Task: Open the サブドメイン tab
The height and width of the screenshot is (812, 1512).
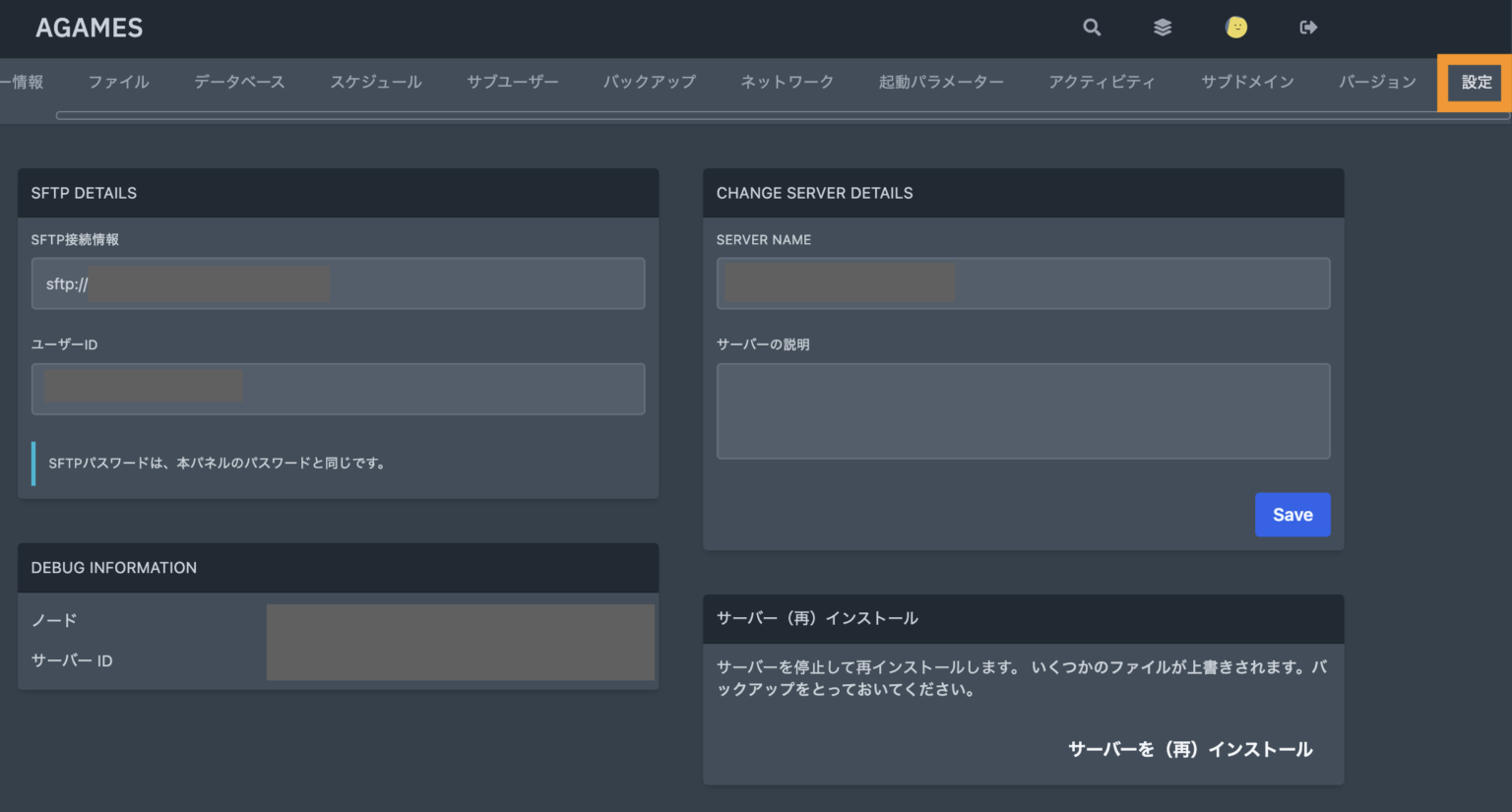Action: pos(1247,83)
